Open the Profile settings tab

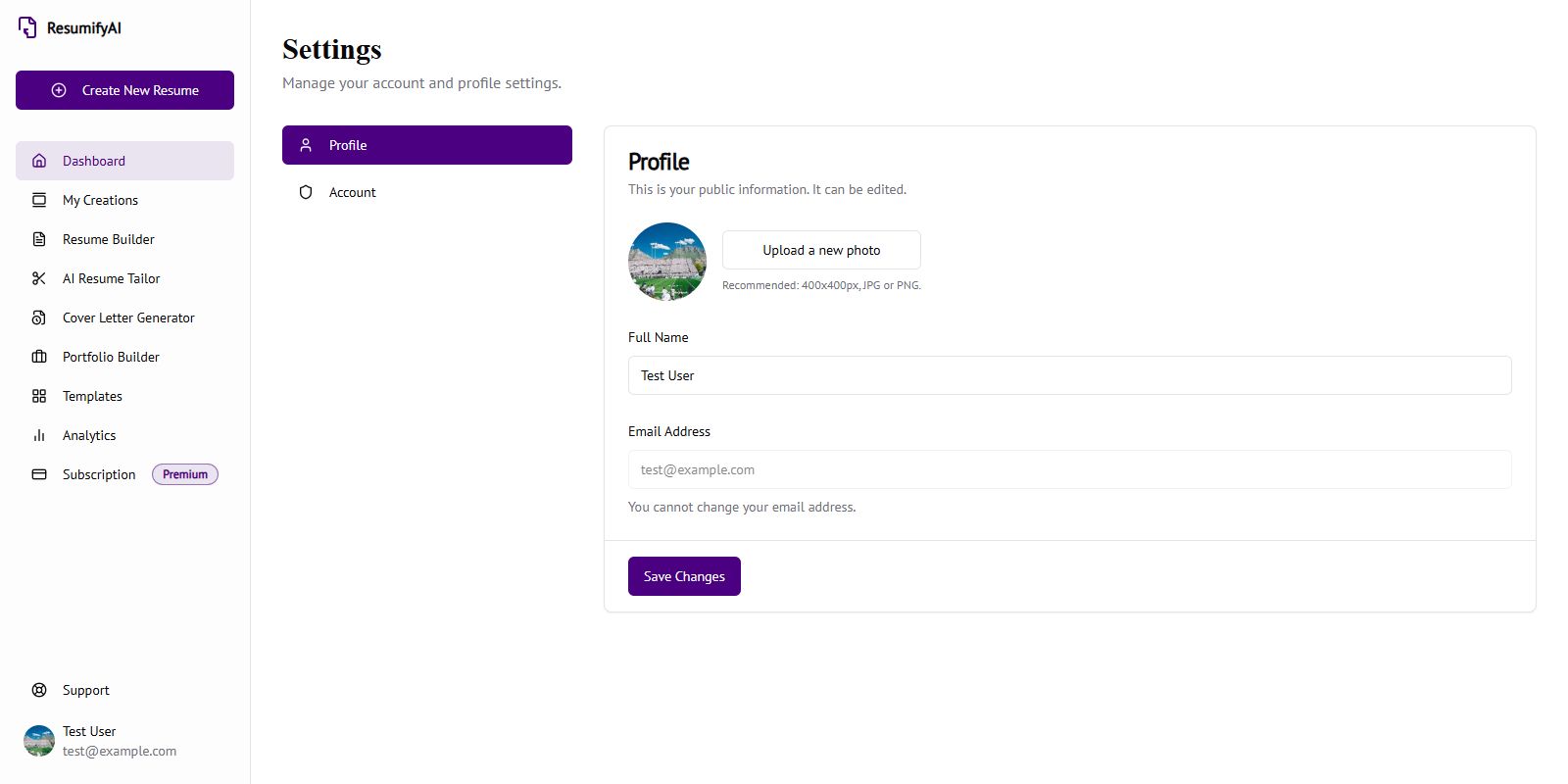click(426, 145)
